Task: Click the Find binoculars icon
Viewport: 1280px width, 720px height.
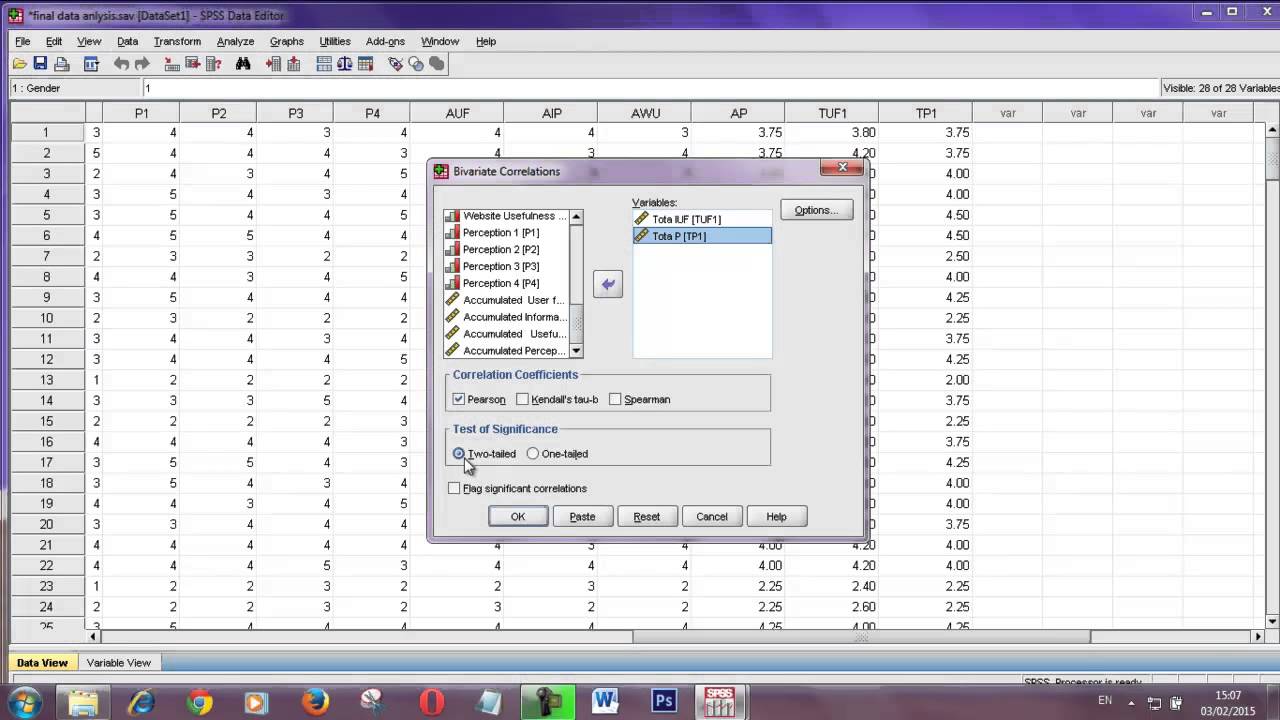Action: [x=243, y=63]
